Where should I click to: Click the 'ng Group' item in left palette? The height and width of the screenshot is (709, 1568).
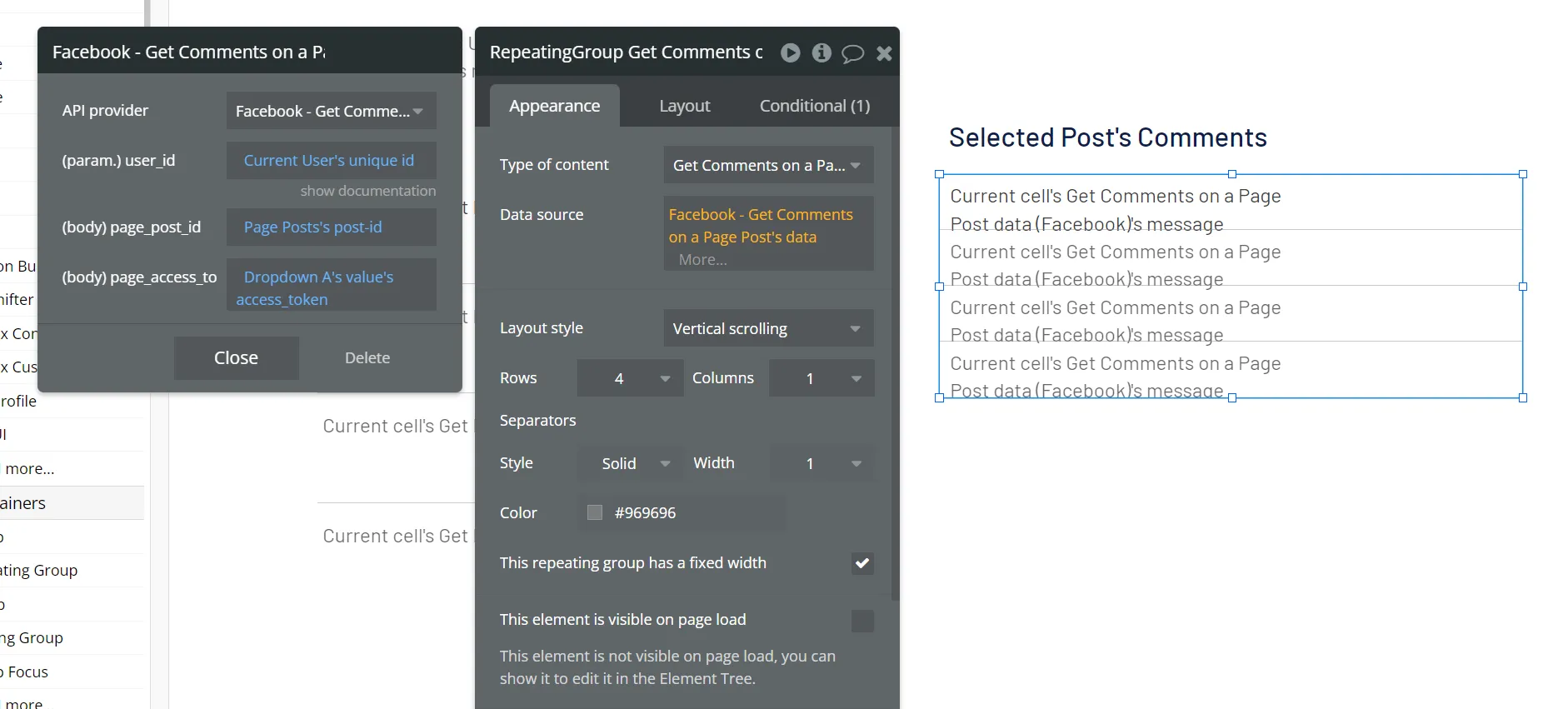click(32, 638)
